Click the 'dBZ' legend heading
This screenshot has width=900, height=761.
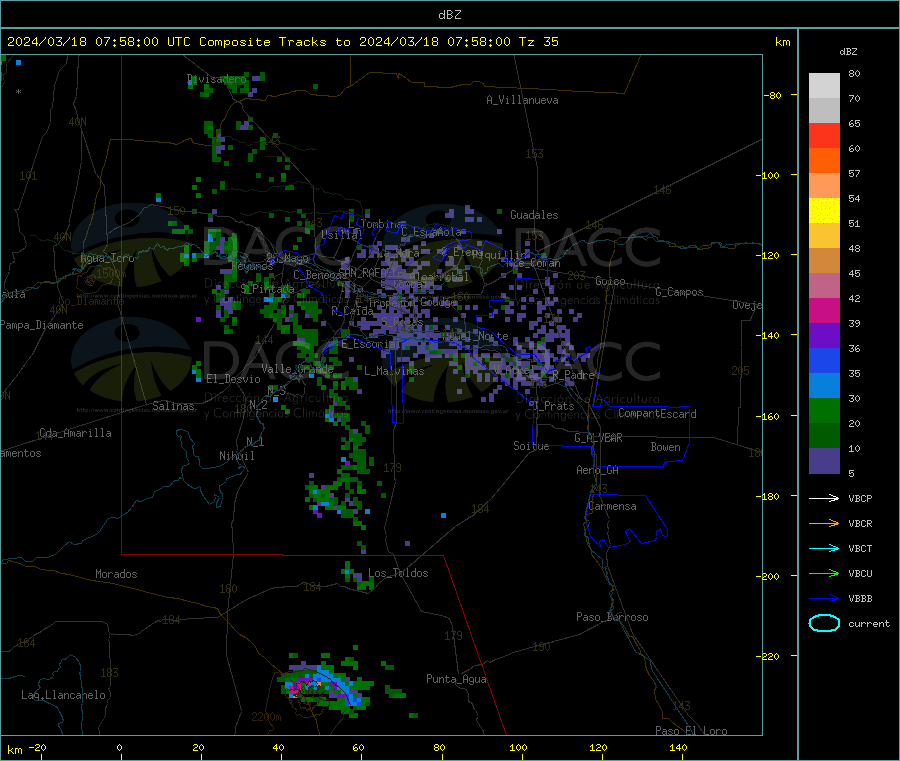click(x=848, y=52)
